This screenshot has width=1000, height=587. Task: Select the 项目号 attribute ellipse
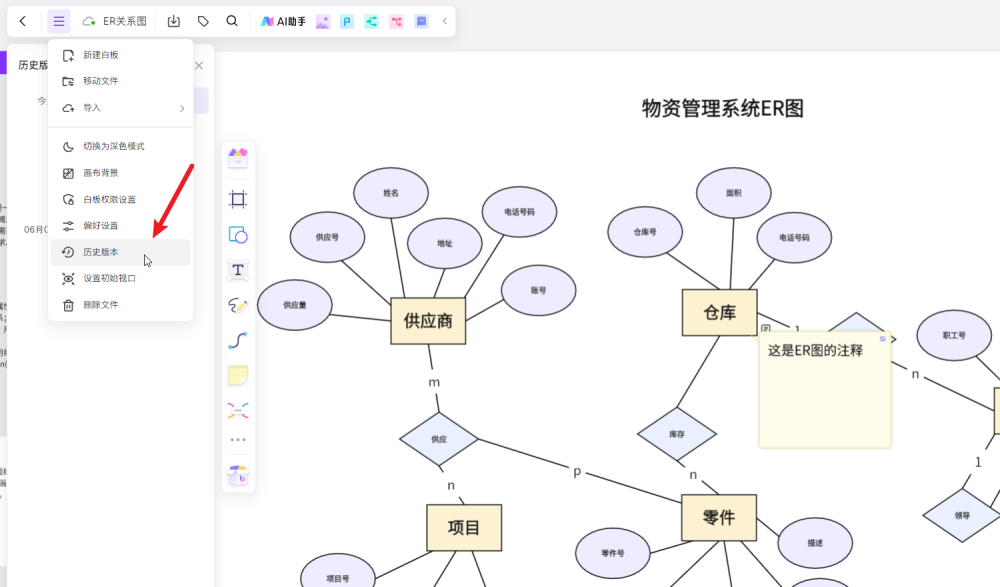click(337, 575)
